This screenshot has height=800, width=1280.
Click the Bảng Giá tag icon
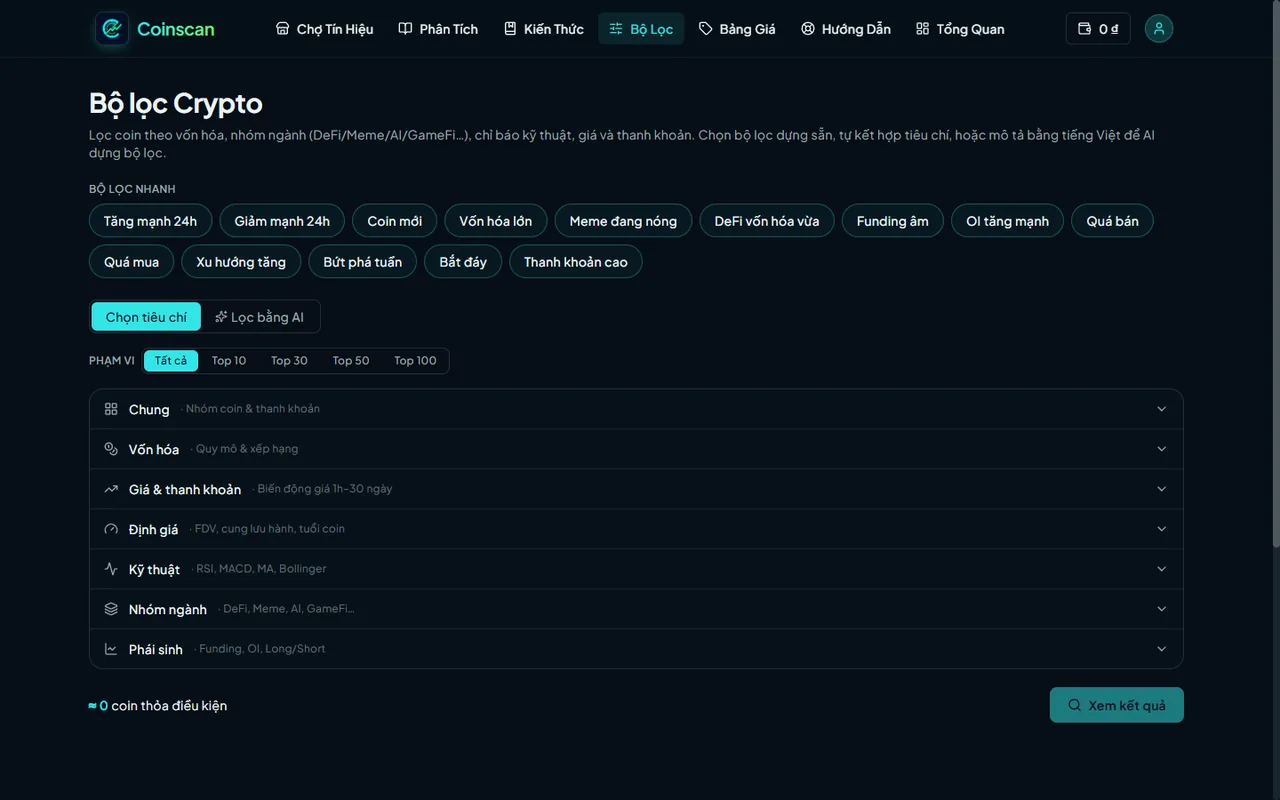[x=706, y=29]
